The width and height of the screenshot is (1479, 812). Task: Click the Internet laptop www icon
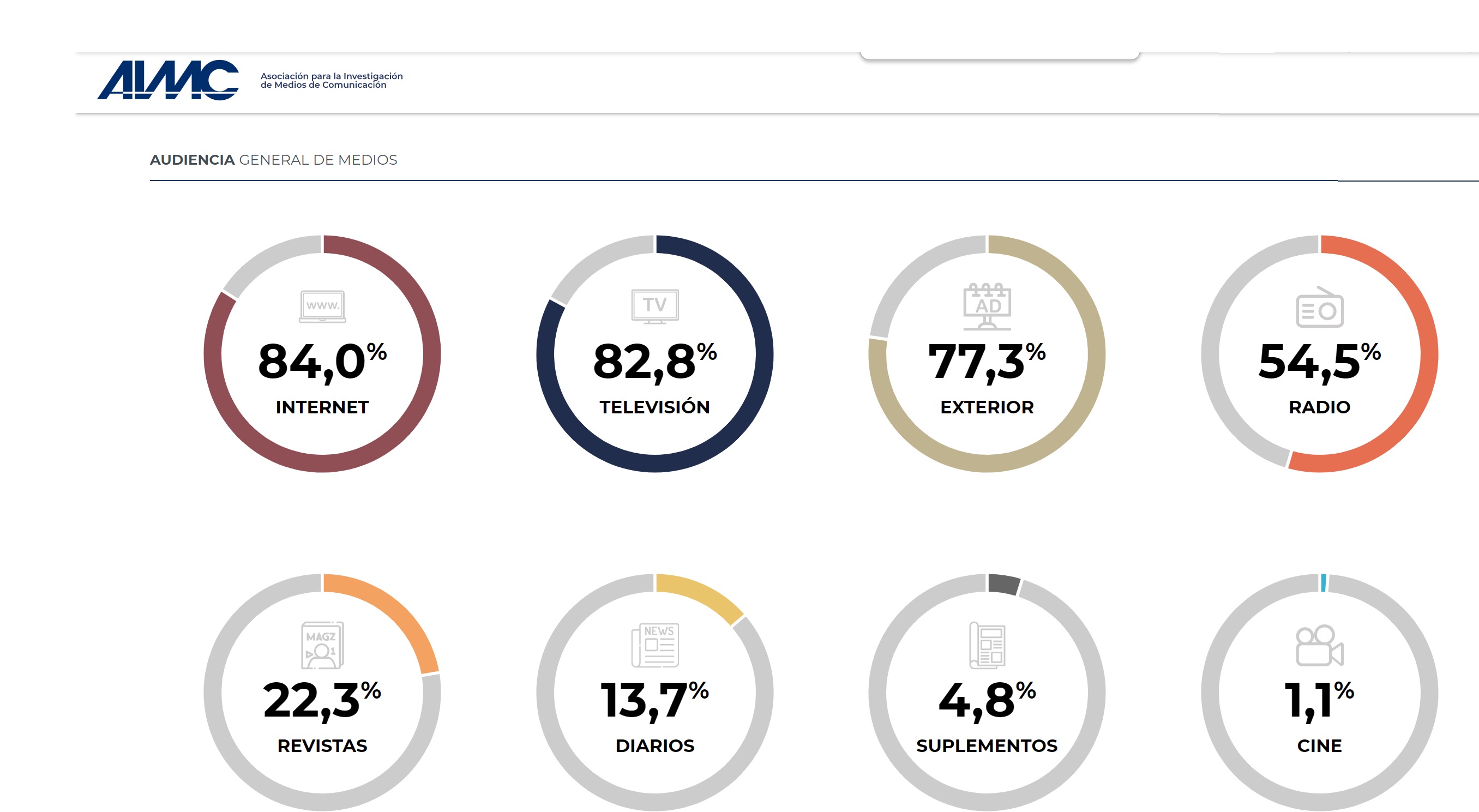(323, 306)
